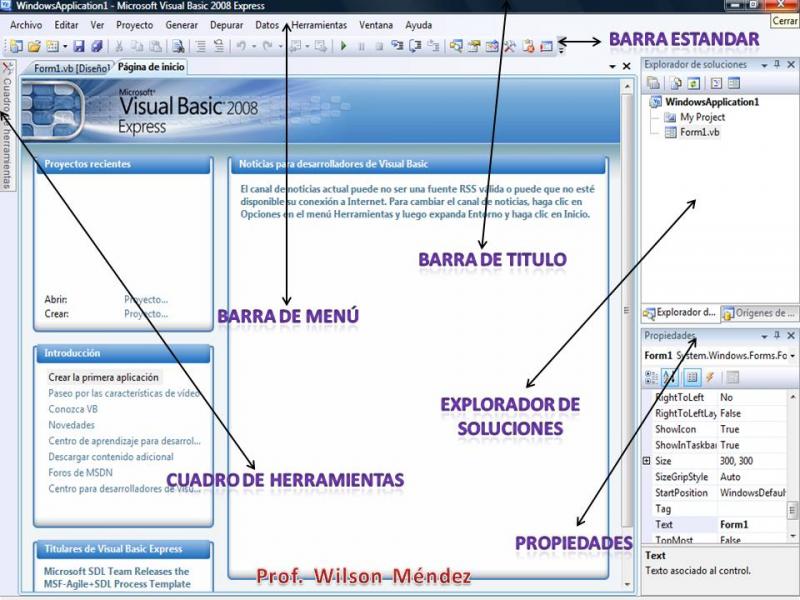Click the Uncomment selected lines icon
This screenshot has height=600, width=800.
point(219,46)
